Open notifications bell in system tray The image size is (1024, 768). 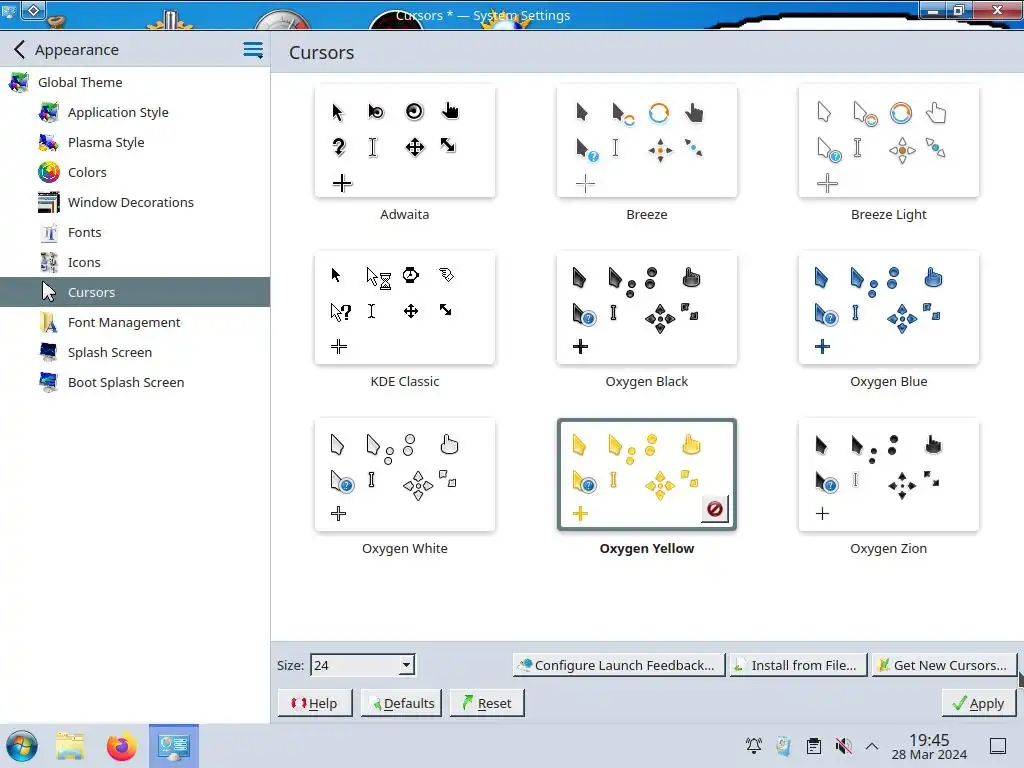[x=754, y=745]
